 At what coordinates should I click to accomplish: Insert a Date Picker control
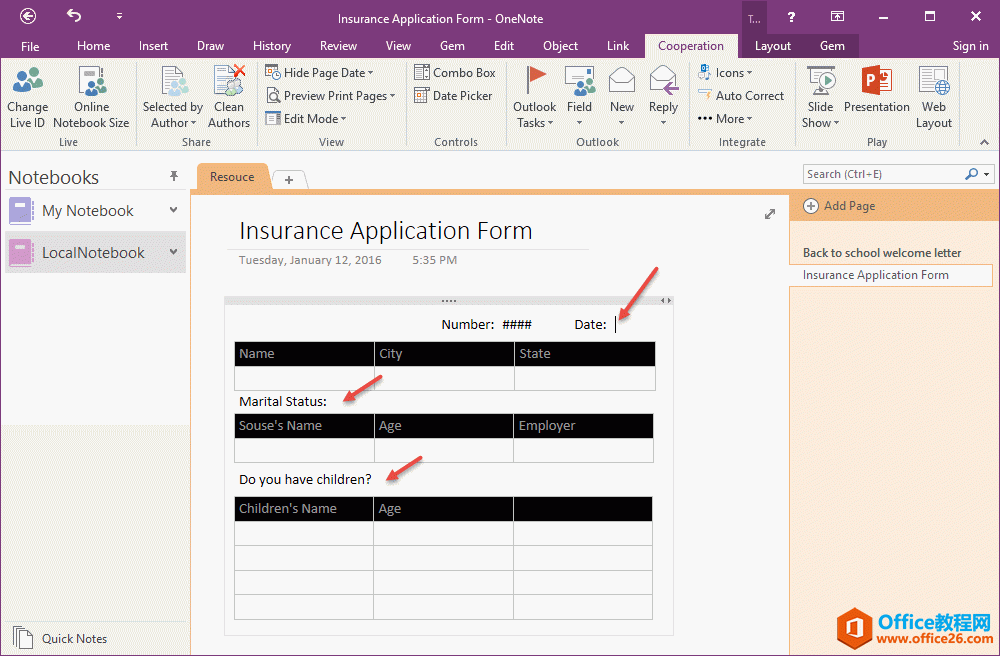(x=453, y=95)
